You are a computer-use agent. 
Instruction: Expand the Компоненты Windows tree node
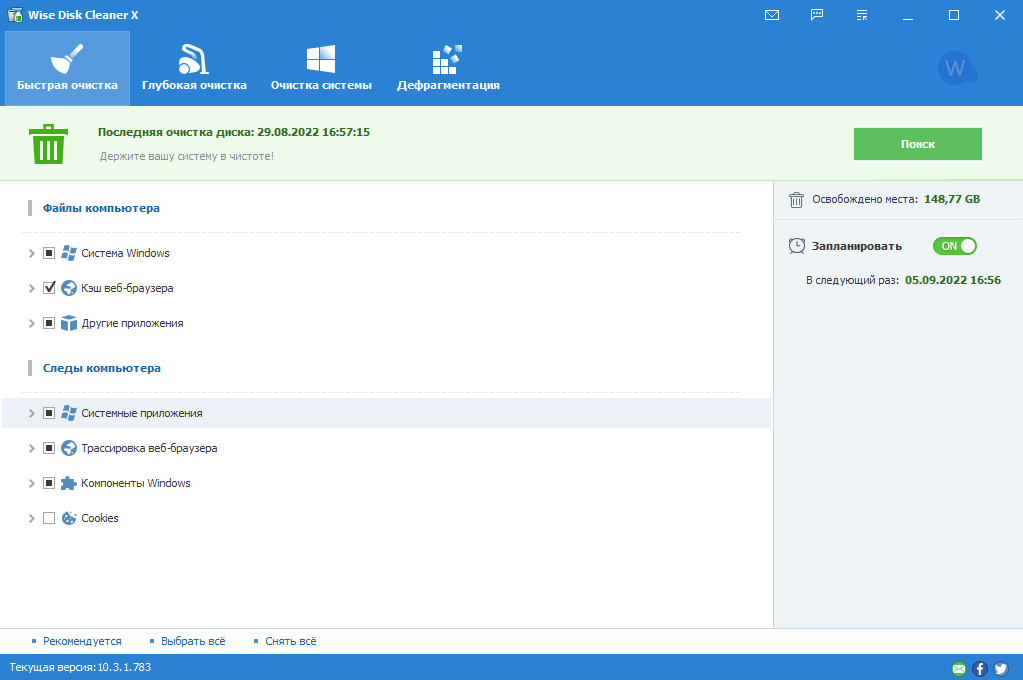point(31,483)
